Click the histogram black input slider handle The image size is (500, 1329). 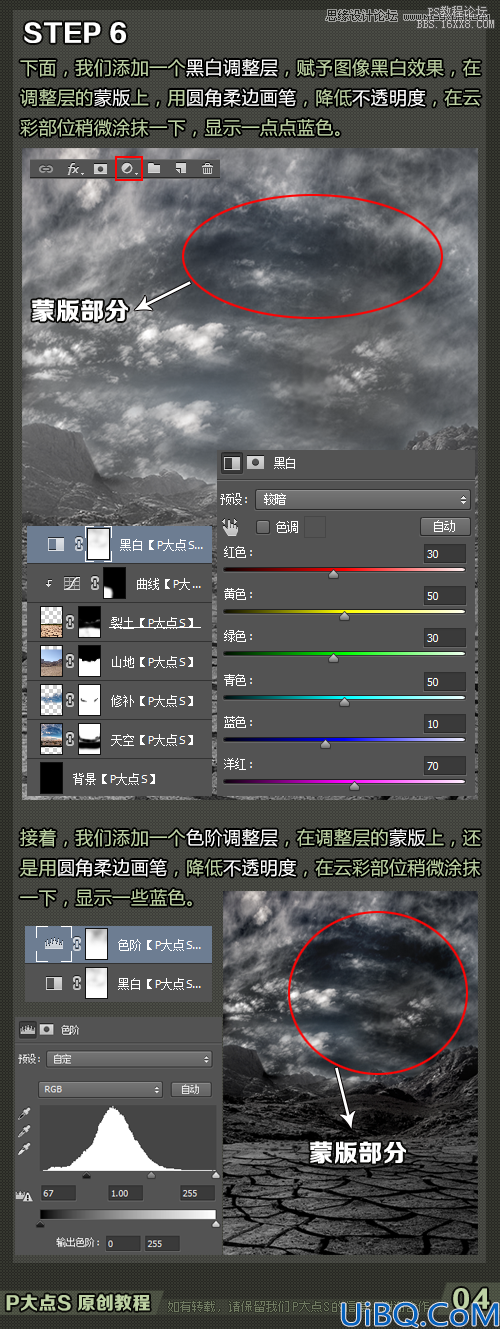86,1175
